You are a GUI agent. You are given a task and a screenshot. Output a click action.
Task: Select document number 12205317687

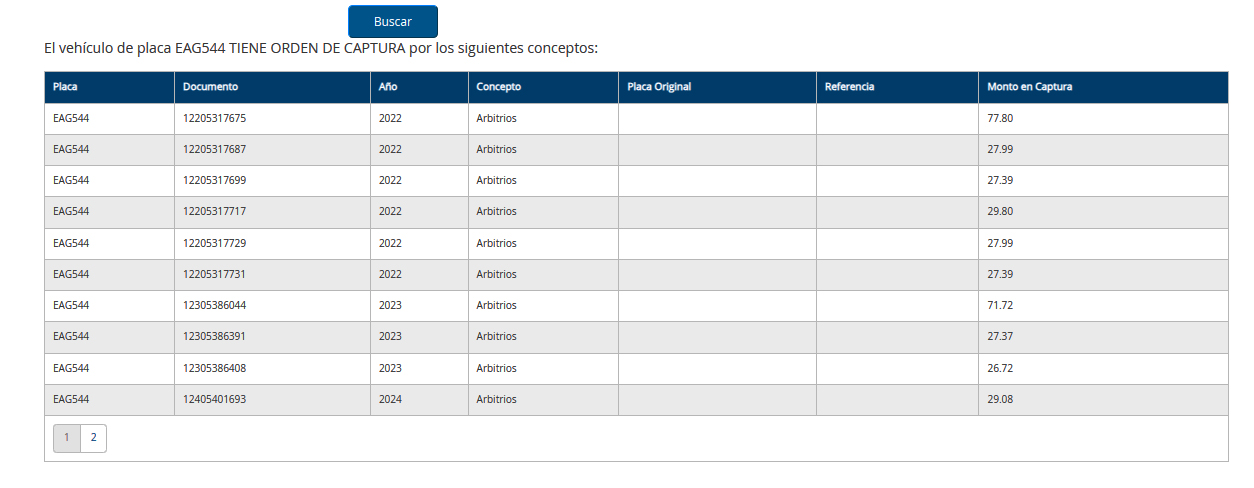(214, 149)
